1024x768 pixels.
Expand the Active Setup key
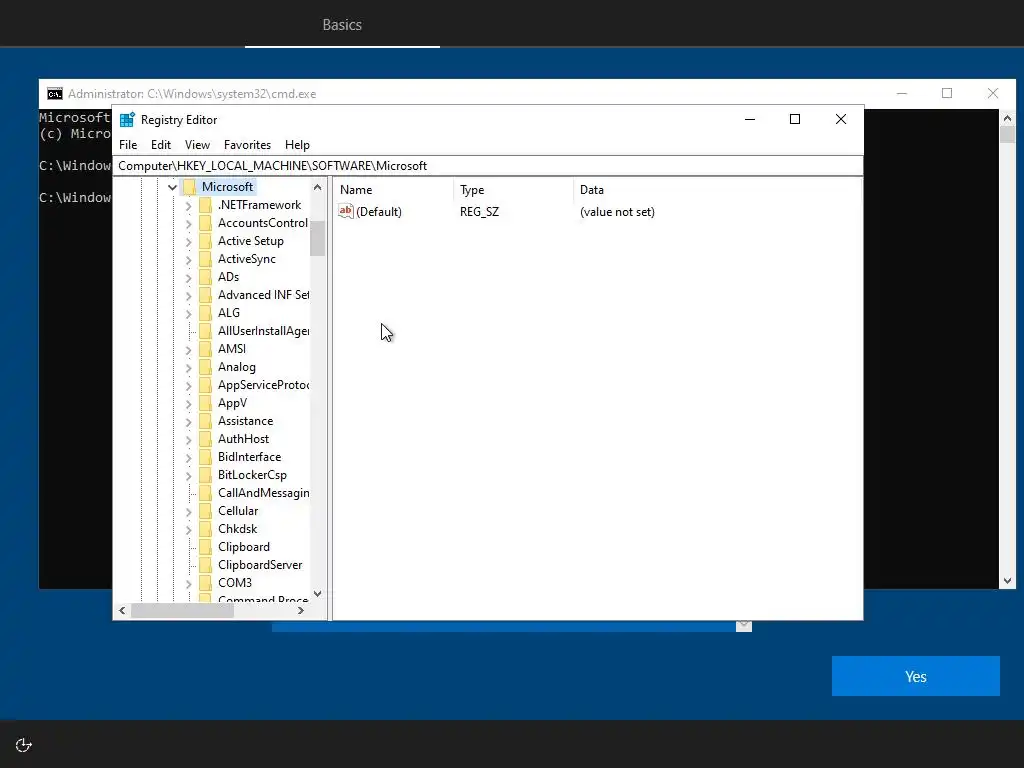pyautogui.click(x=189, y=242)
